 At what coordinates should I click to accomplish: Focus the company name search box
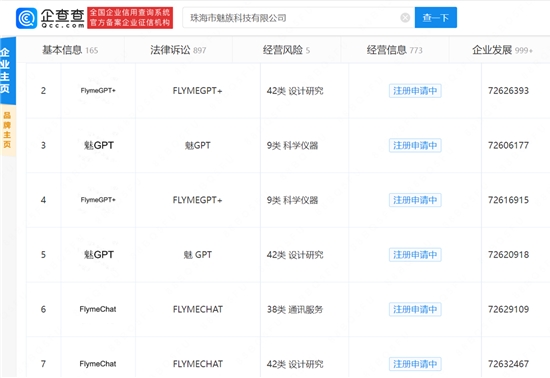click(291, 18)
